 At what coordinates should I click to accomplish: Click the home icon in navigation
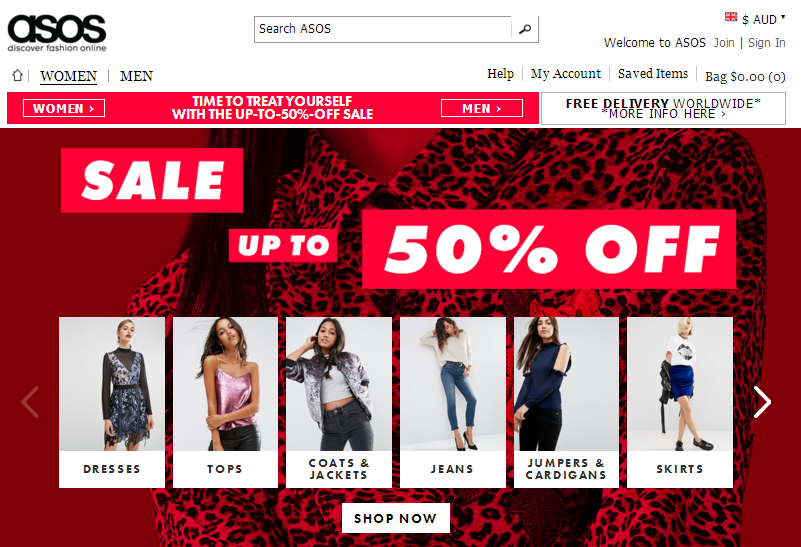(x=17, y=76)
